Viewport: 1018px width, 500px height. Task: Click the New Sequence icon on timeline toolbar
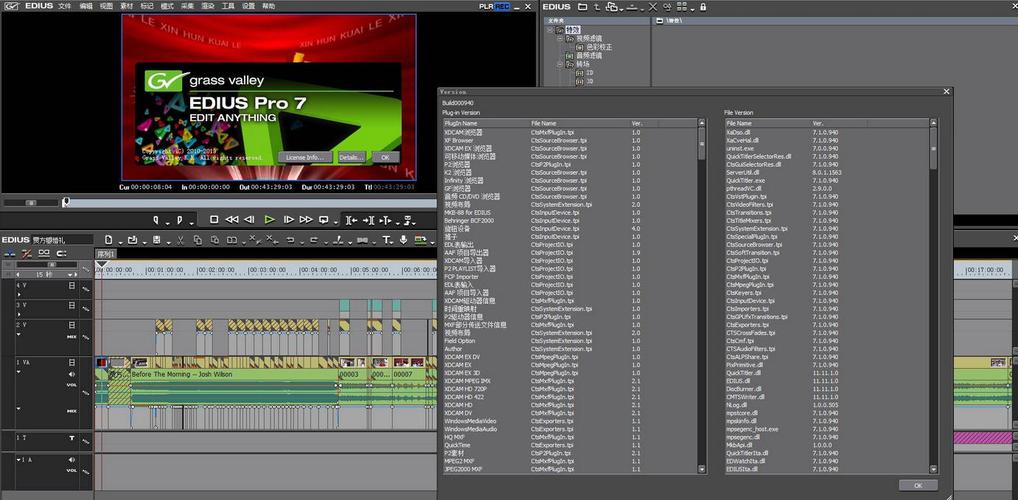click(x=108, y=240)
